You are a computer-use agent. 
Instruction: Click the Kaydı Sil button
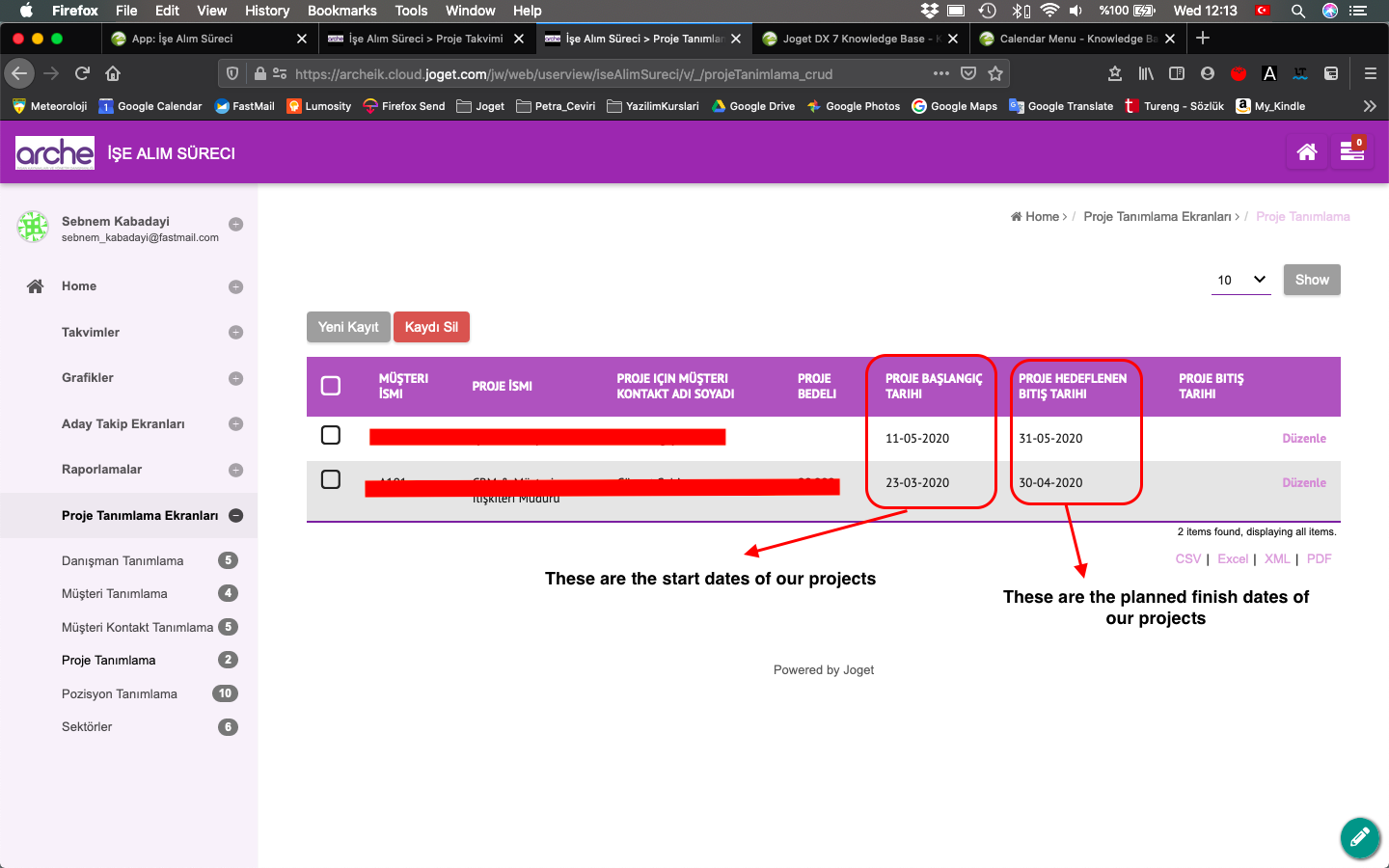431,327
